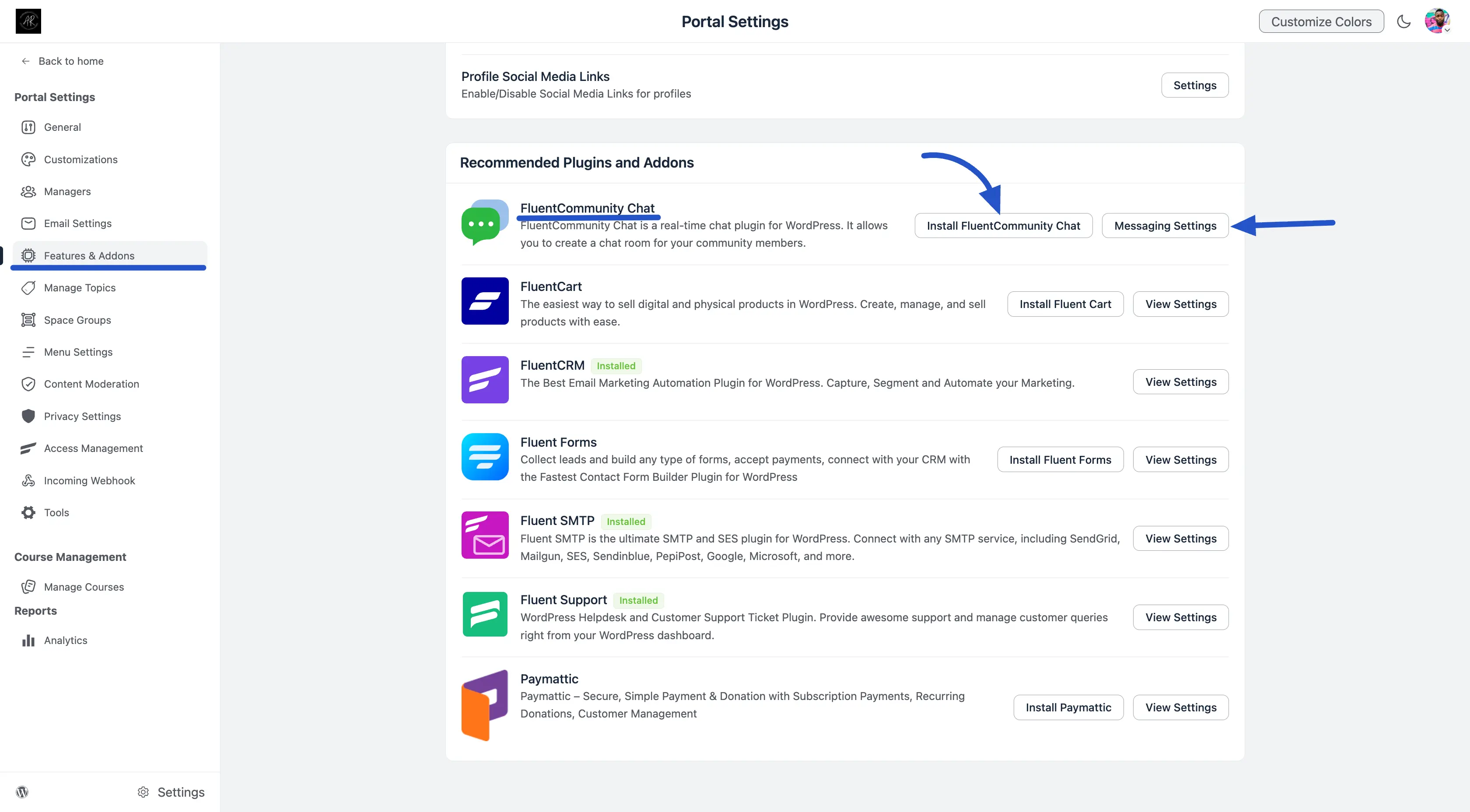
Task: Click the Installed badge next to Fluent Support
Action: (639, 600)
